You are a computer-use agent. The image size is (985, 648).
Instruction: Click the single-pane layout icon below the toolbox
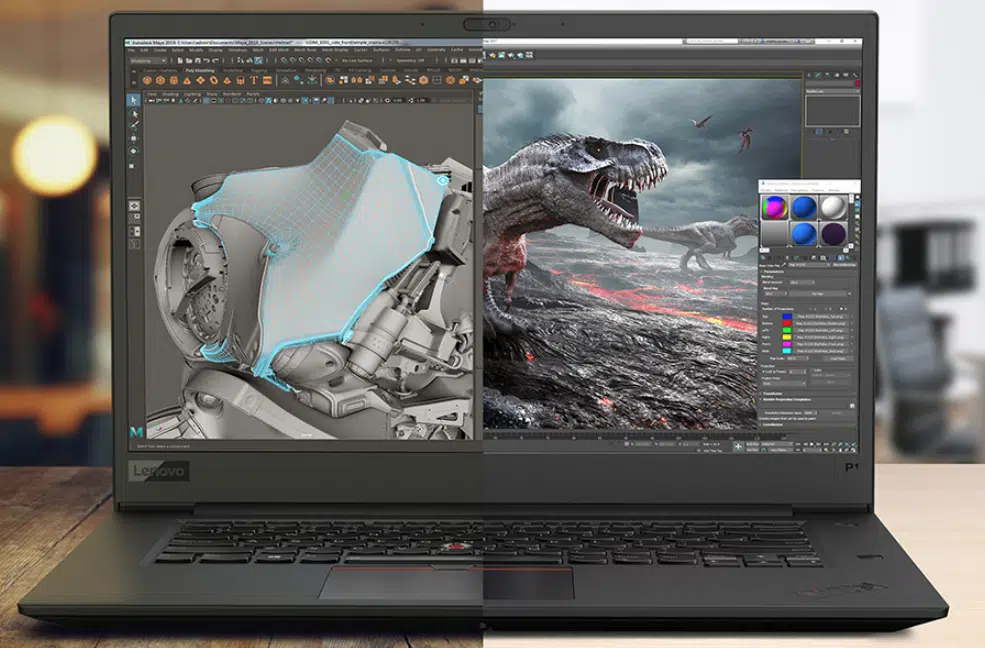pos(132,206)
